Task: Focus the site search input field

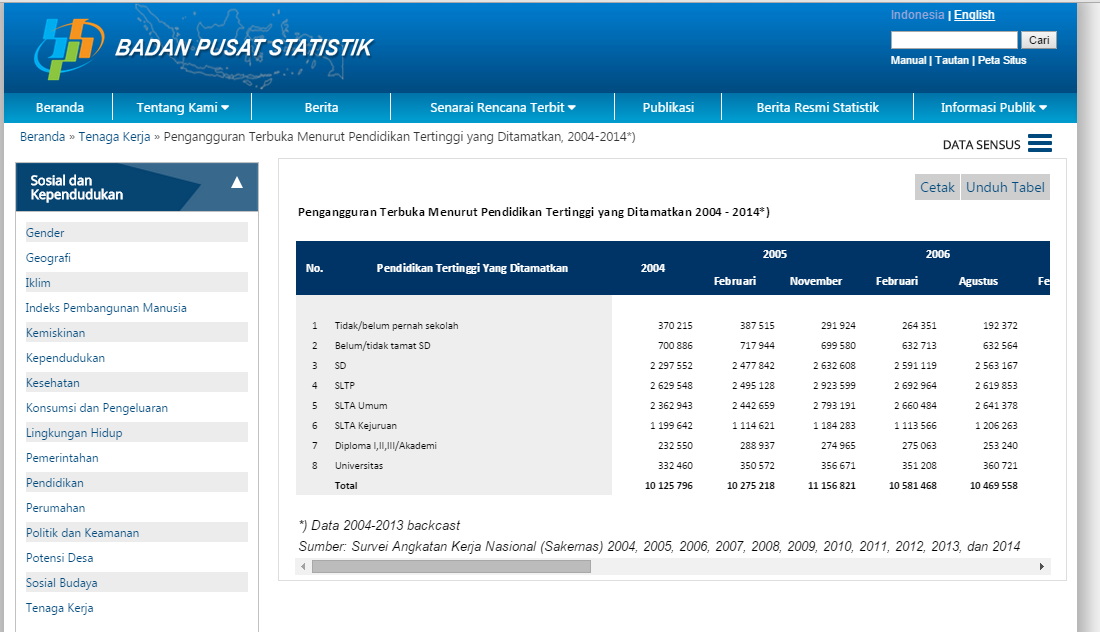Action: (x=954, y=40)
